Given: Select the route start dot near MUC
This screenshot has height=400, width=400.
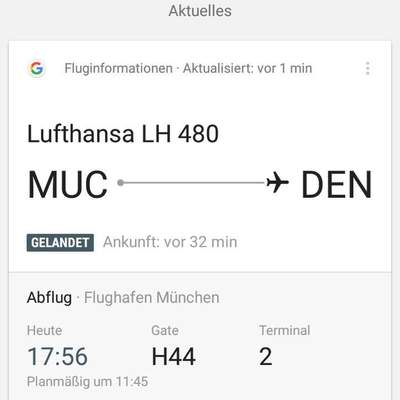Looking at the screenshot, I should pyautogui.click(x=121, y=183).
